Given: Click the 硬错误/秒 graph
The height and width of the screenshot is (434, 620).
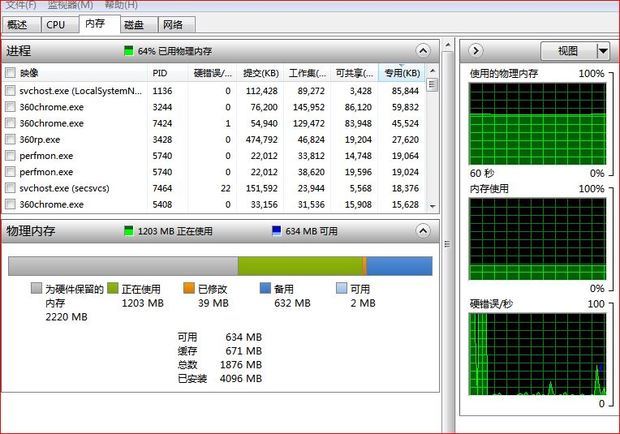Looking at the screenshot, I should click(537, 354).
